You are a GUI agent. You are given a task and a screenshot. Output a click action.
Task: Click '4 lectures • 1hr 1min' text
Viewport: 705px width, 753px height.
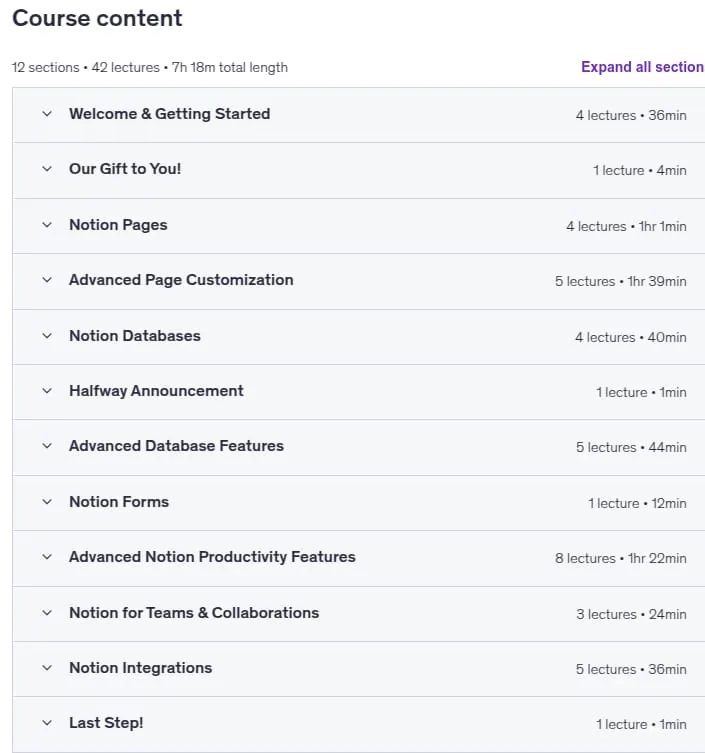626,226
